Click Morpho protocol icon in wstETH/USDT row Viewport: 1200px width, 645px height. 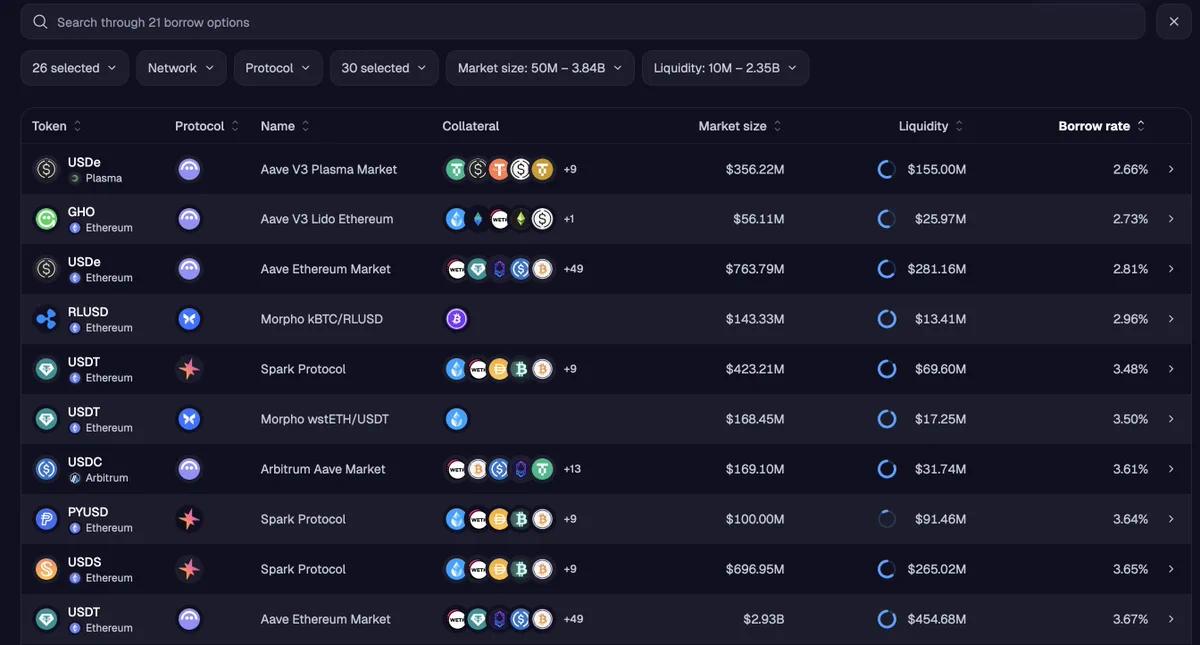(x=189, y=419)
